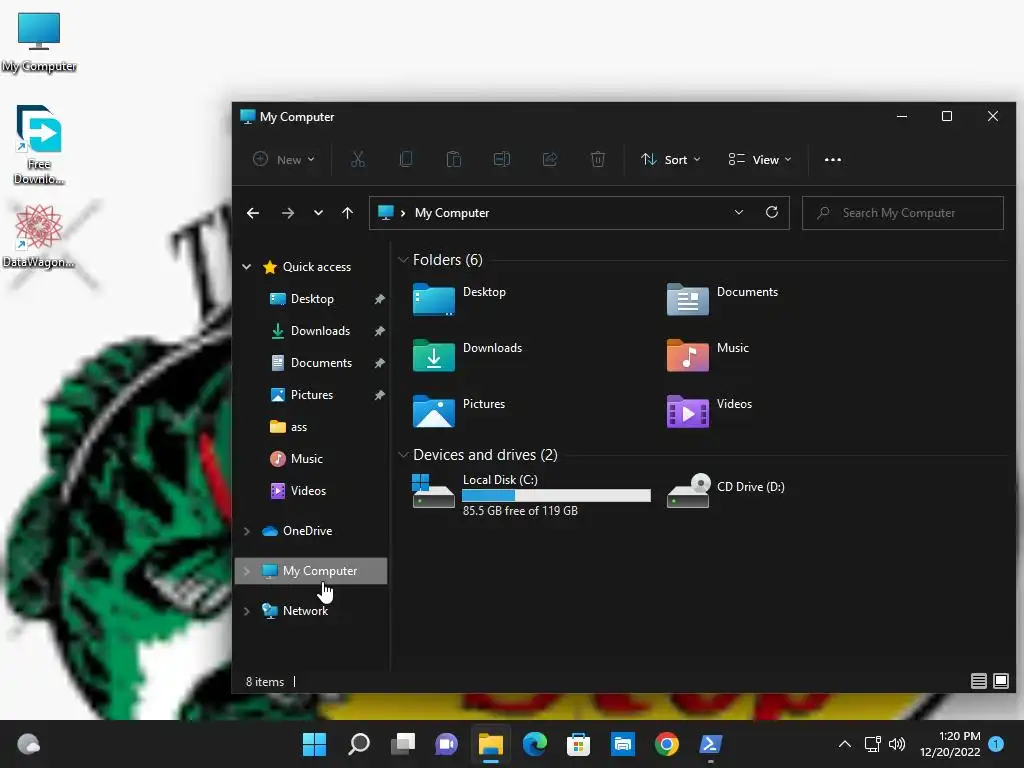Image resolution: width=1024 pixels, height=768 pixels.
Task: Click the Local Disk (C:) usage bar
Action: 556,496
